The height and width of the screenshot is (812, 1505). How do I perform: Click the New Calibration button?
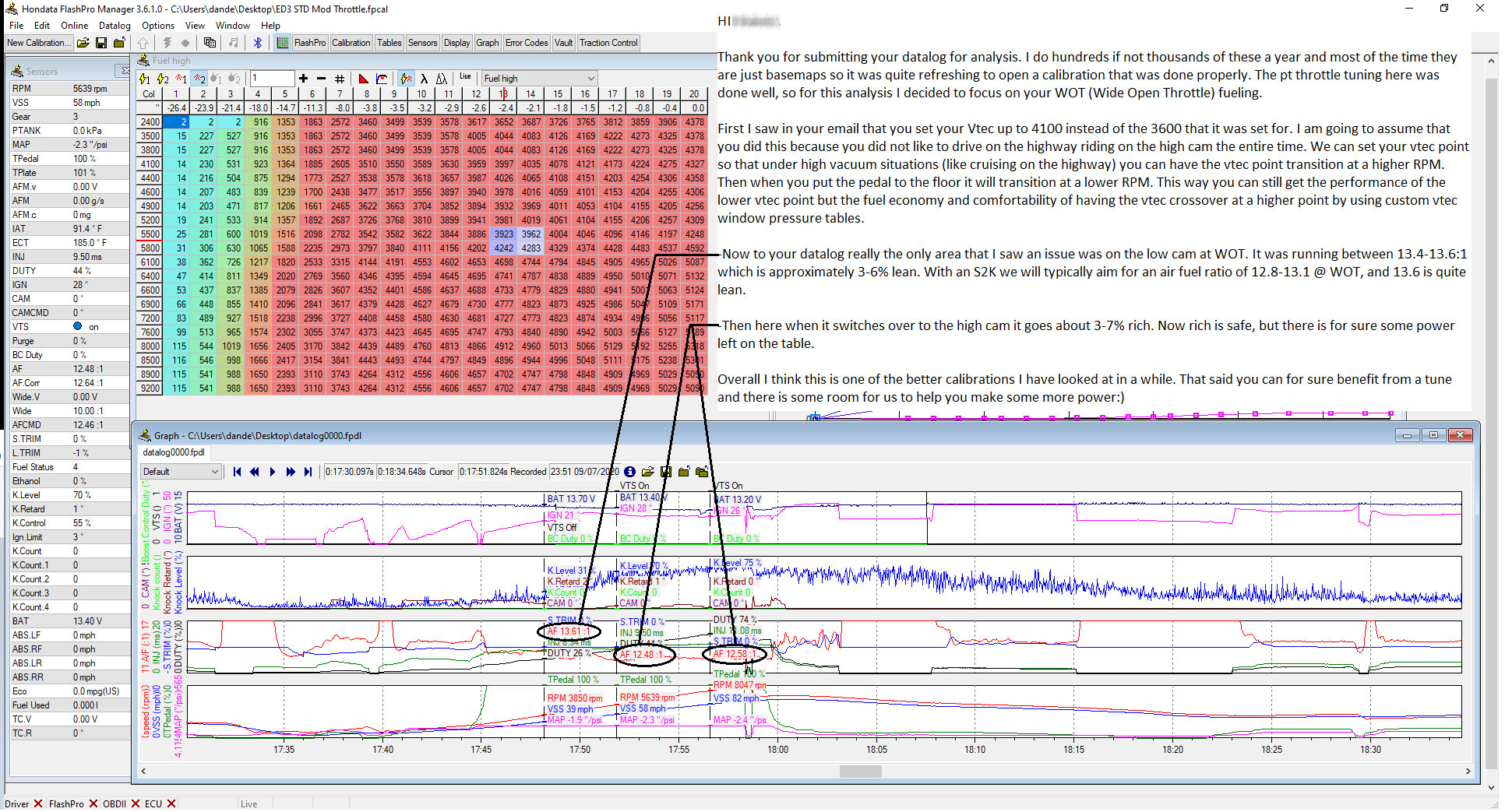(37, 43)
